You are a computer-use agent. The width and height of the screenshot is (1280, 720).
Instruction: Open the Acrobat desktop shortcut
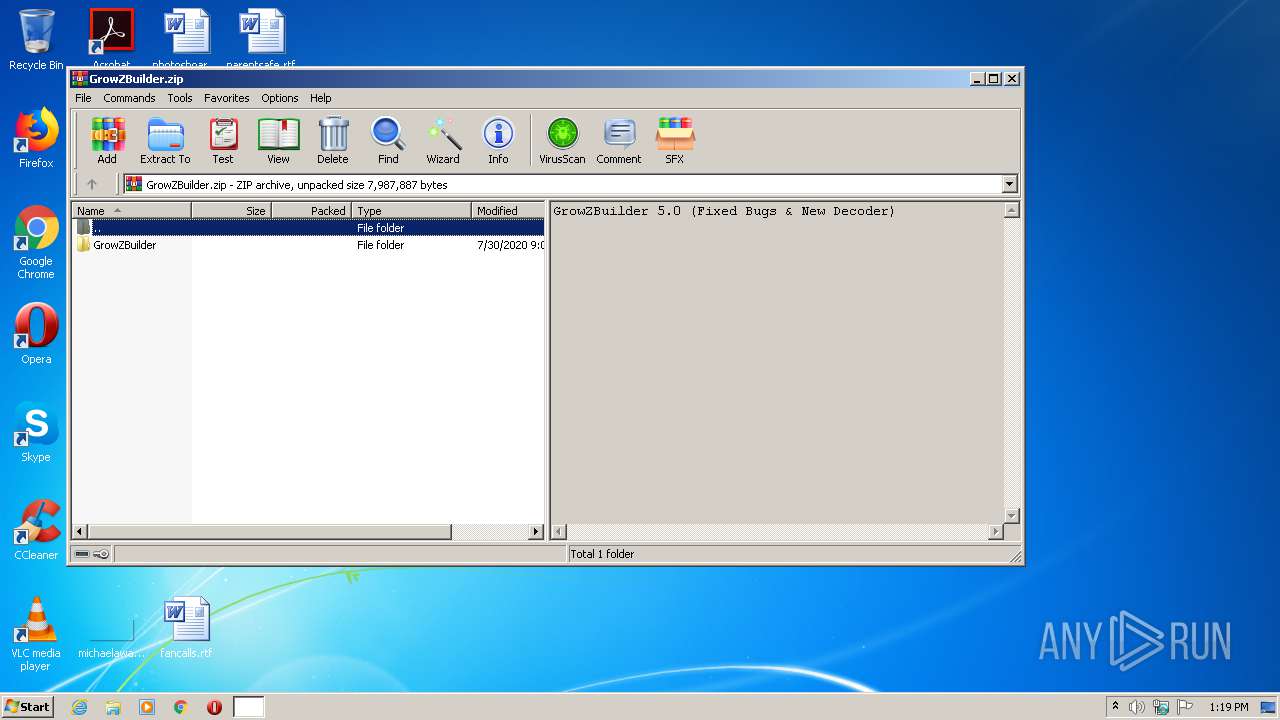tap(111, 38)
